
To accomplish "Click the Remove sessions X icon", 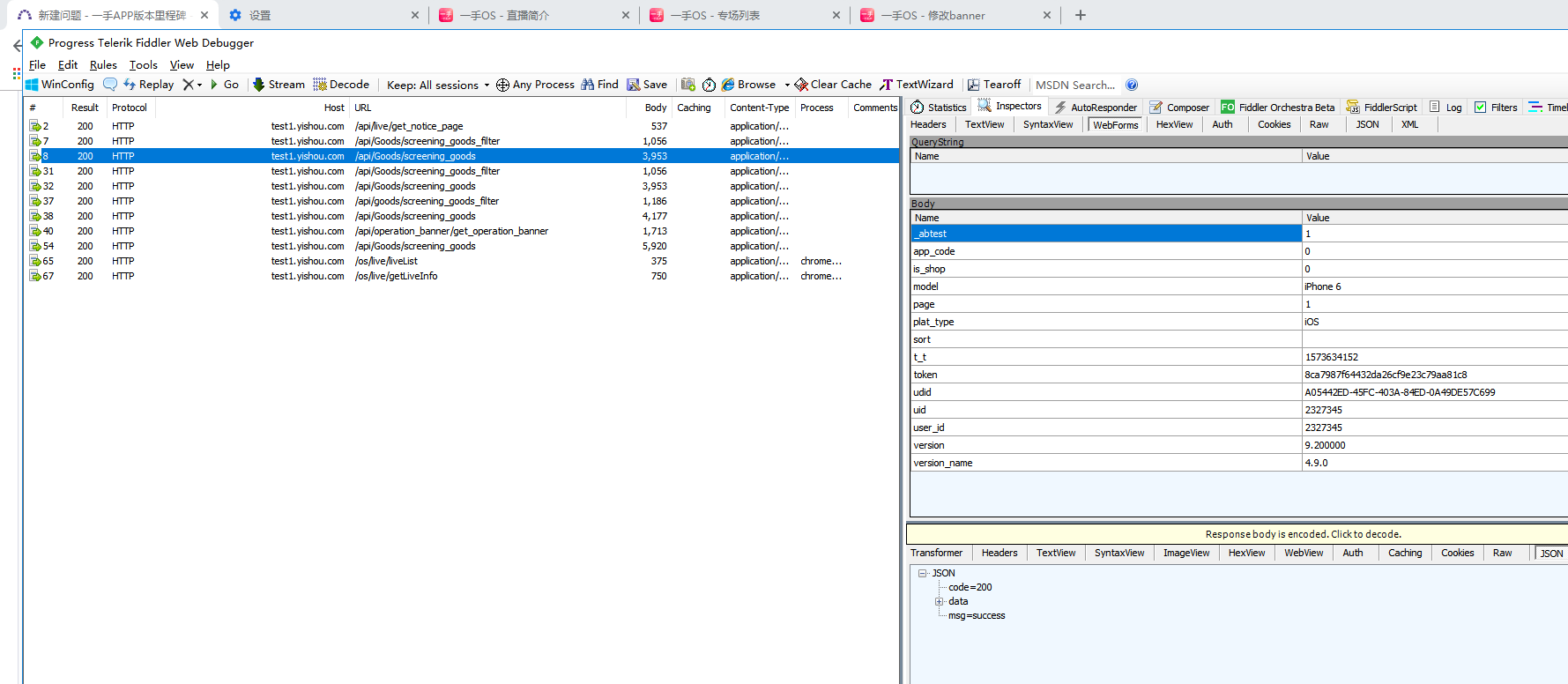I will pyautogui.click(x=188, y=85).
